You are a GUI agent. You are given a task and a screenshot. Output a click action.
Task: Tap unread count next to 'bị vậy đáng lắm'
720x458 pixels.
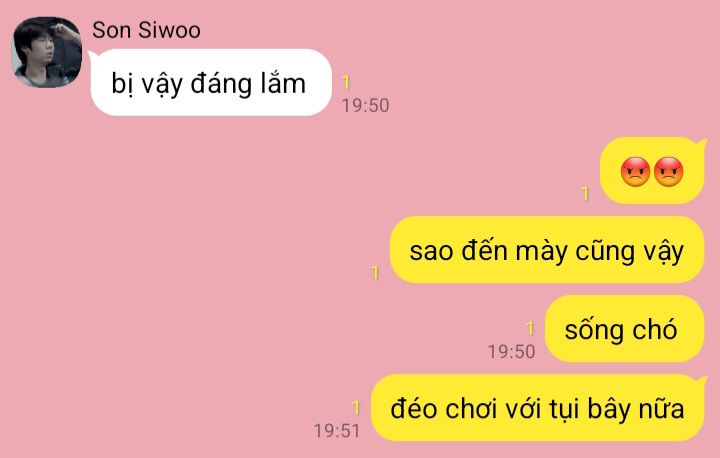point(346,83)
